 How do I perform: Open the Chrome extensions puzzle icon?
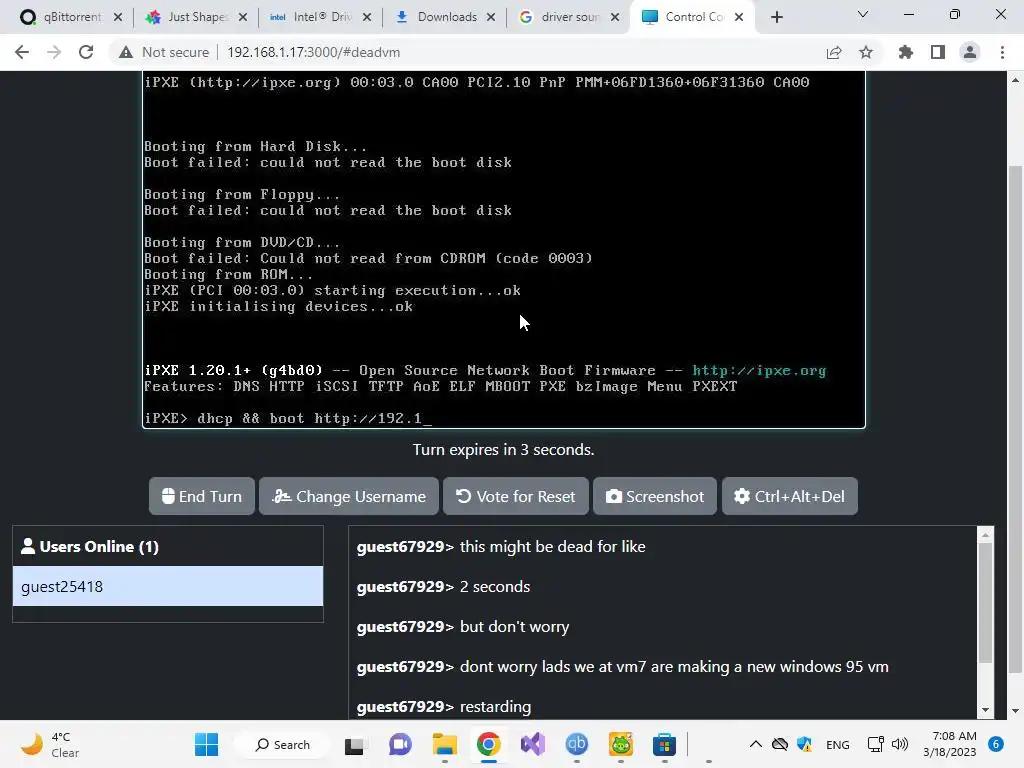(906, 52)
